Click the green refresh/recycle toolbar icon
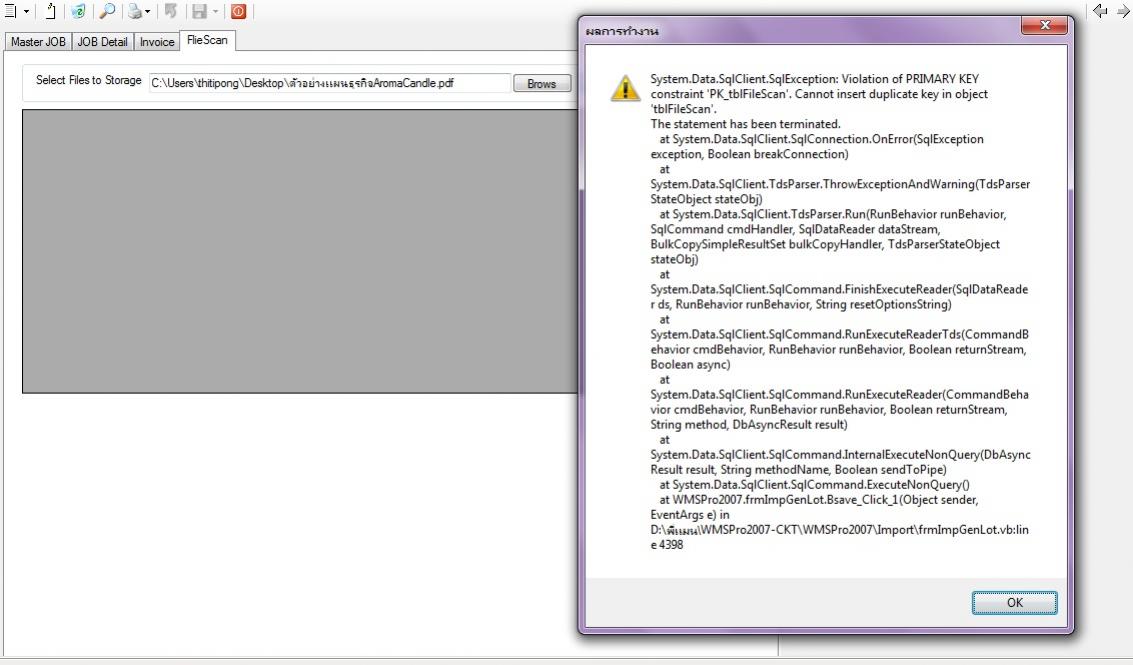1133x665 pixels. 78,12
